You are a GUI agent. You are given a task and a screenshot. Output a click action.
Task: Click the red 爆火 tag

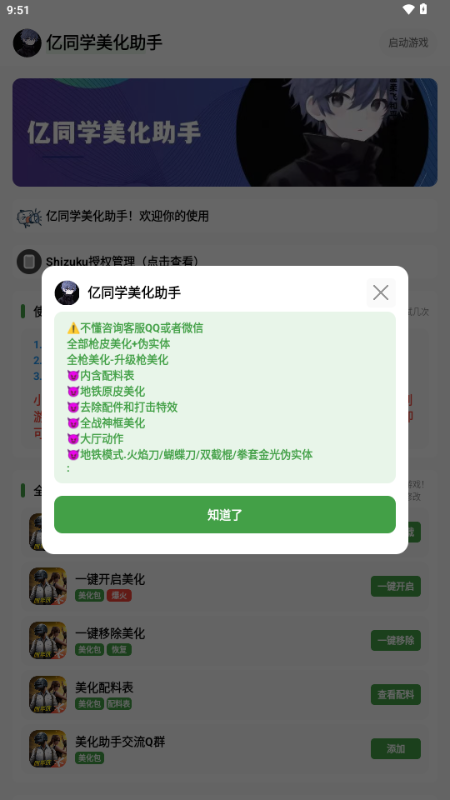pyautogui.click(x=119, y=595)
